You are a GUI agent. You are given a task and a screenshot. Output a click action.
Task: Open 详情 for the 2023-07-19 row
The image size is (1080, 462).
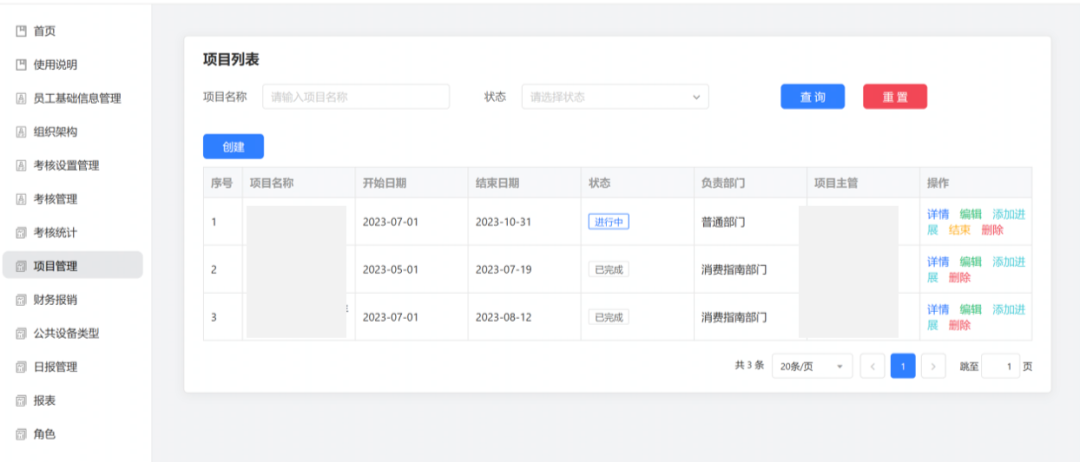[938, 262]
